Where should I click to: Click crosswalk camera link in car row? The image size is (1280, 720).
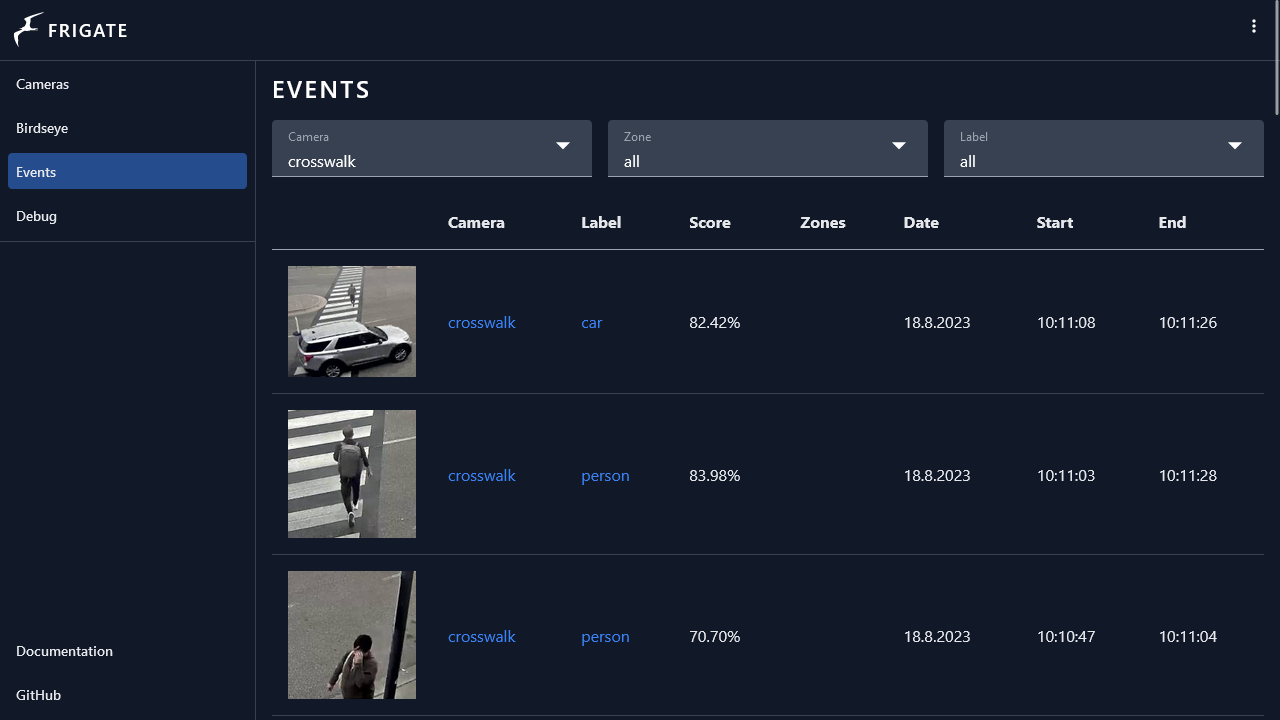(x=482, y=323)
